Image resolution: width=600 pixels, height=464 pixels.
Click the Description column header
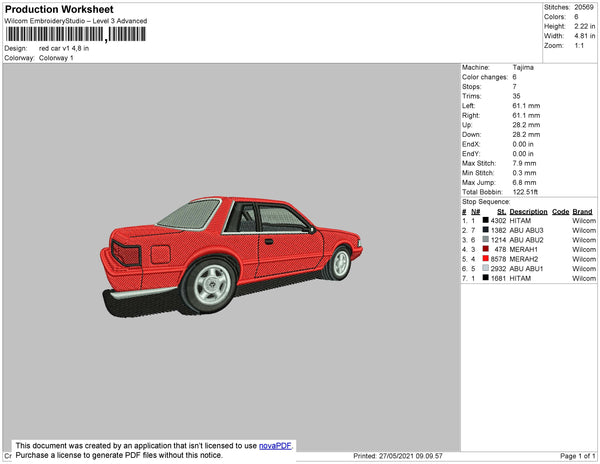point(528,211)
